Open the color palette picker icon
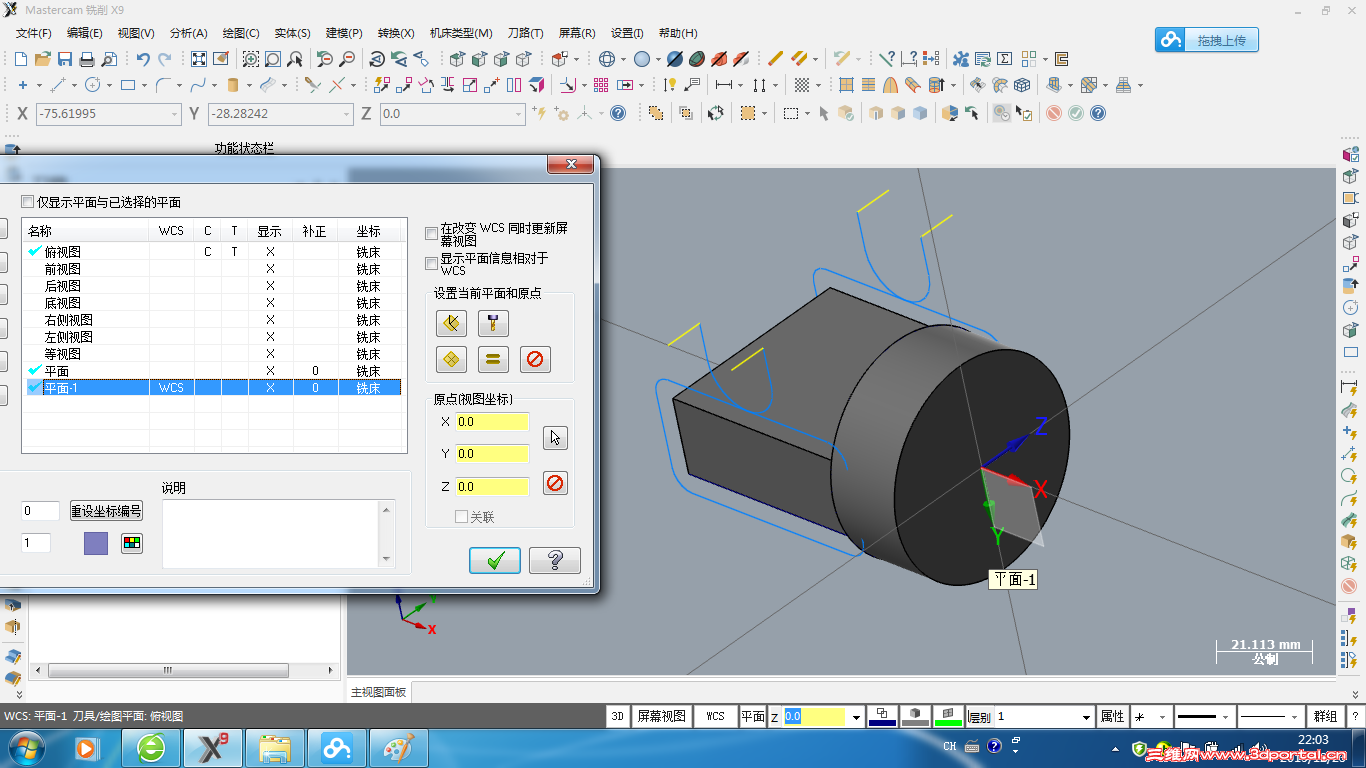This screenshot has height=768, width=1366. (x=132, y=543)
